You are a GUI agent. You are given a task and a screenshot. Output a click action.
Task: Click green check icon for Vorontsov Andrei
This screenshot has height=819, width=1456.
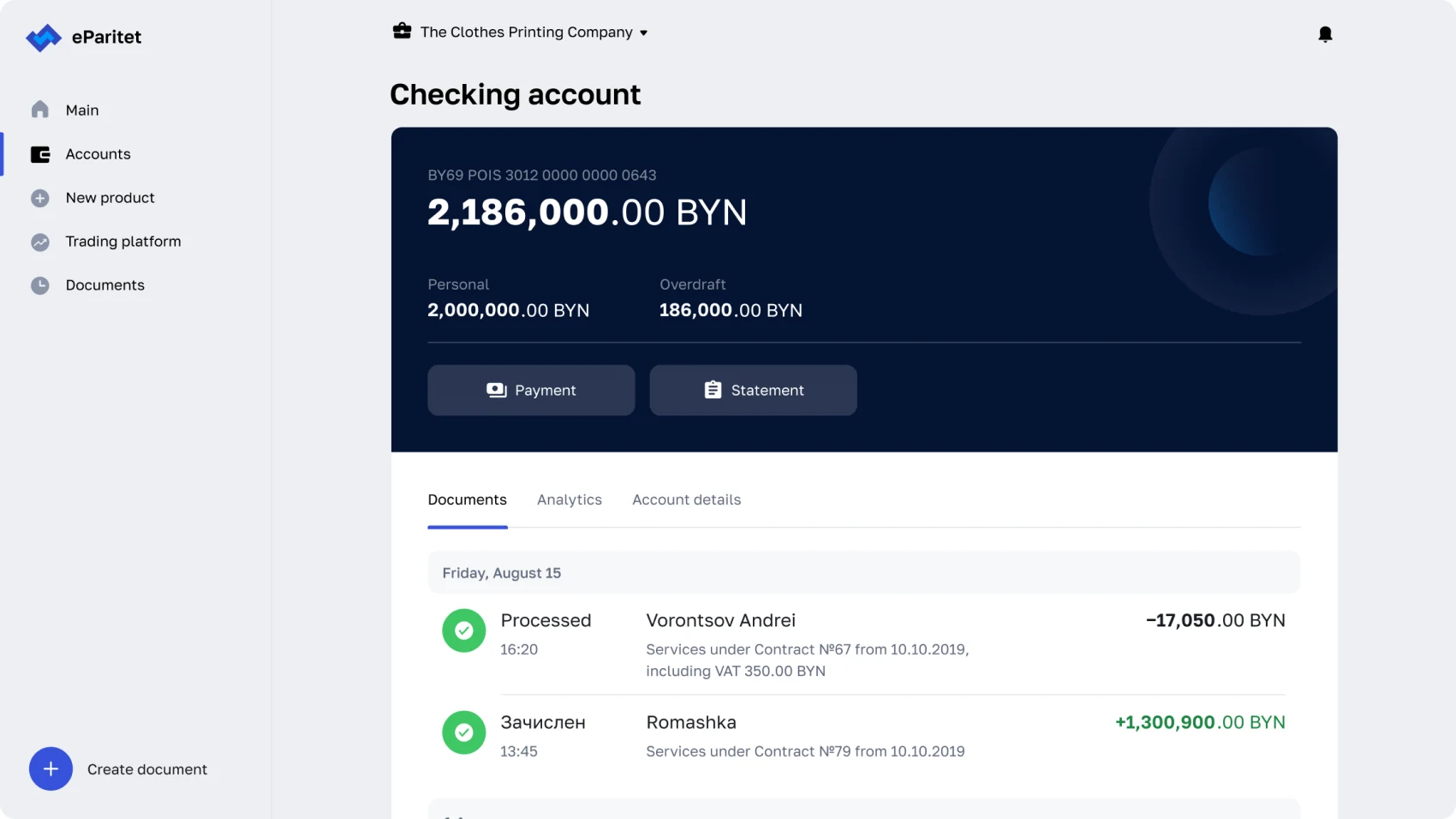(x=464, y=631)
